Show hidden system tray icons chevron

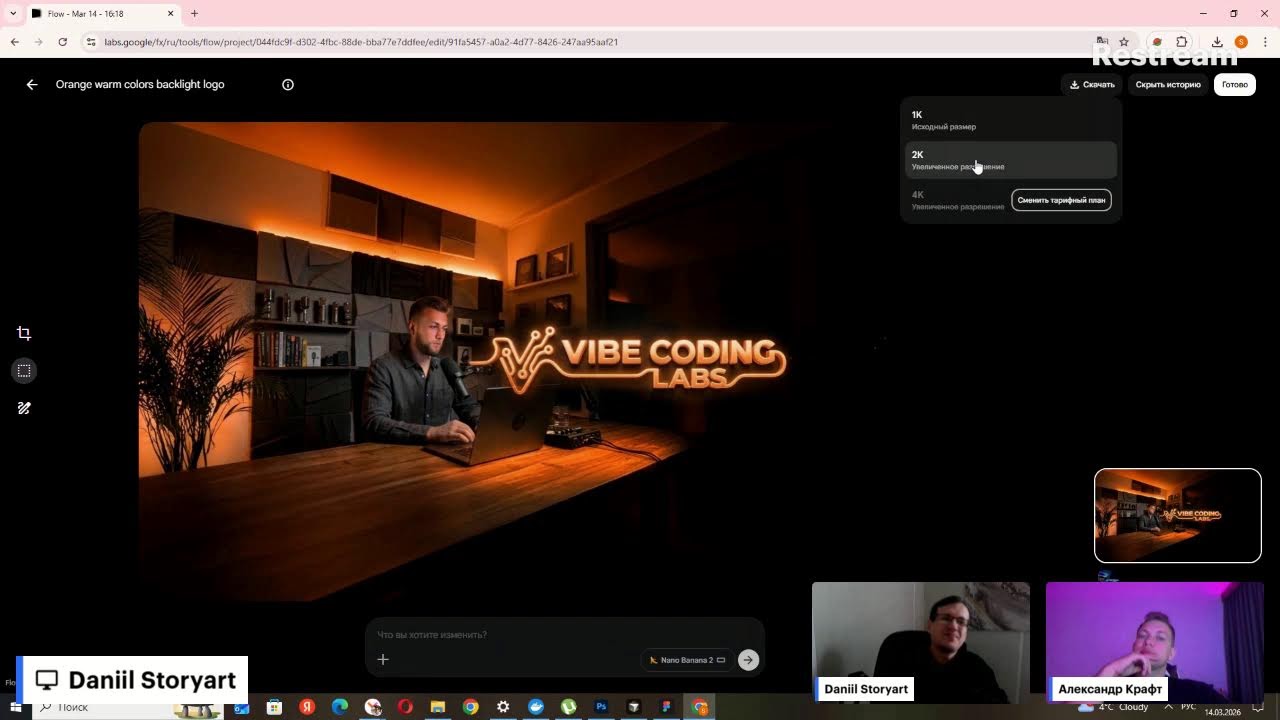pyautogui.click(x=1167, y=707)
